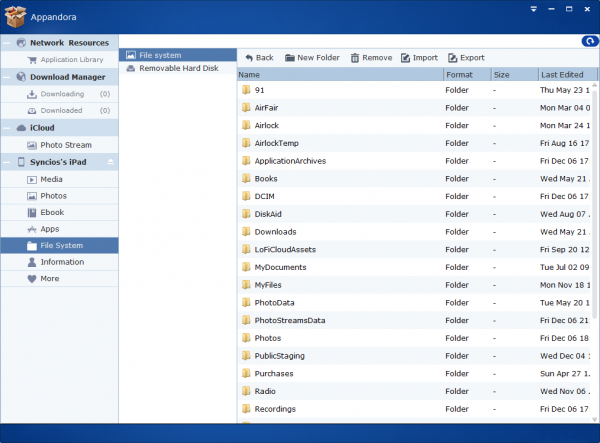Click the Import toolbar button
600x443 pixels.
click(x=419, y=58)
